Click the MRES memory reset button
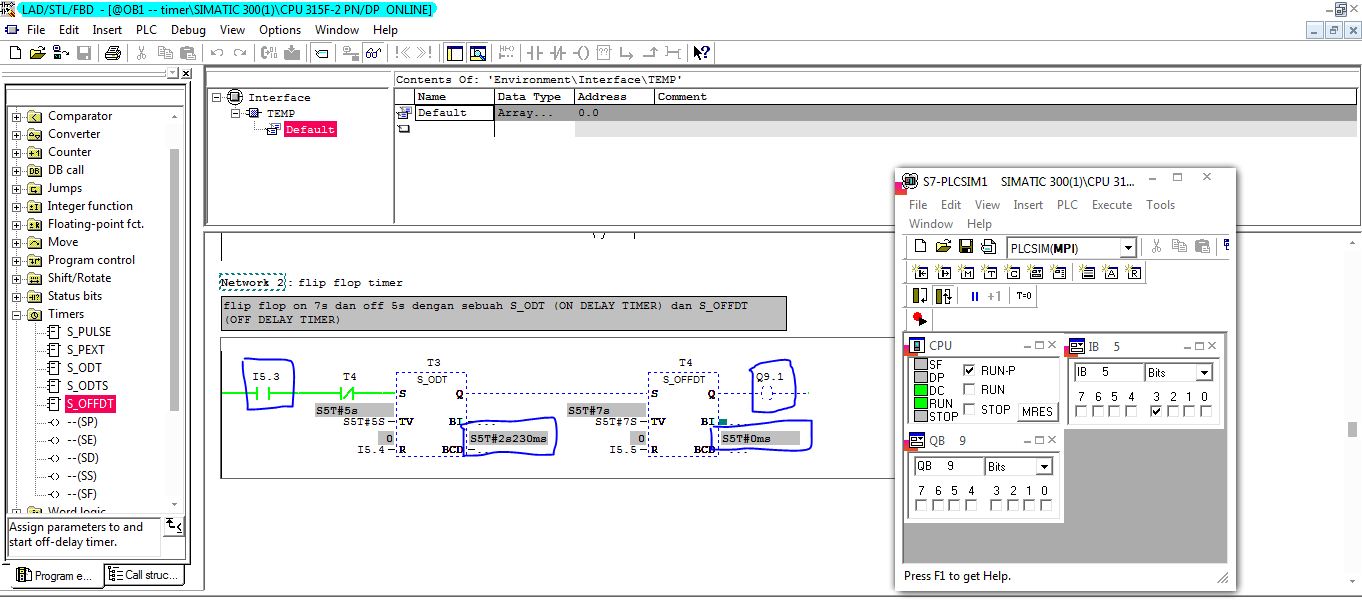Screen dimensions: 1362x600 (x=1037, y=412)
